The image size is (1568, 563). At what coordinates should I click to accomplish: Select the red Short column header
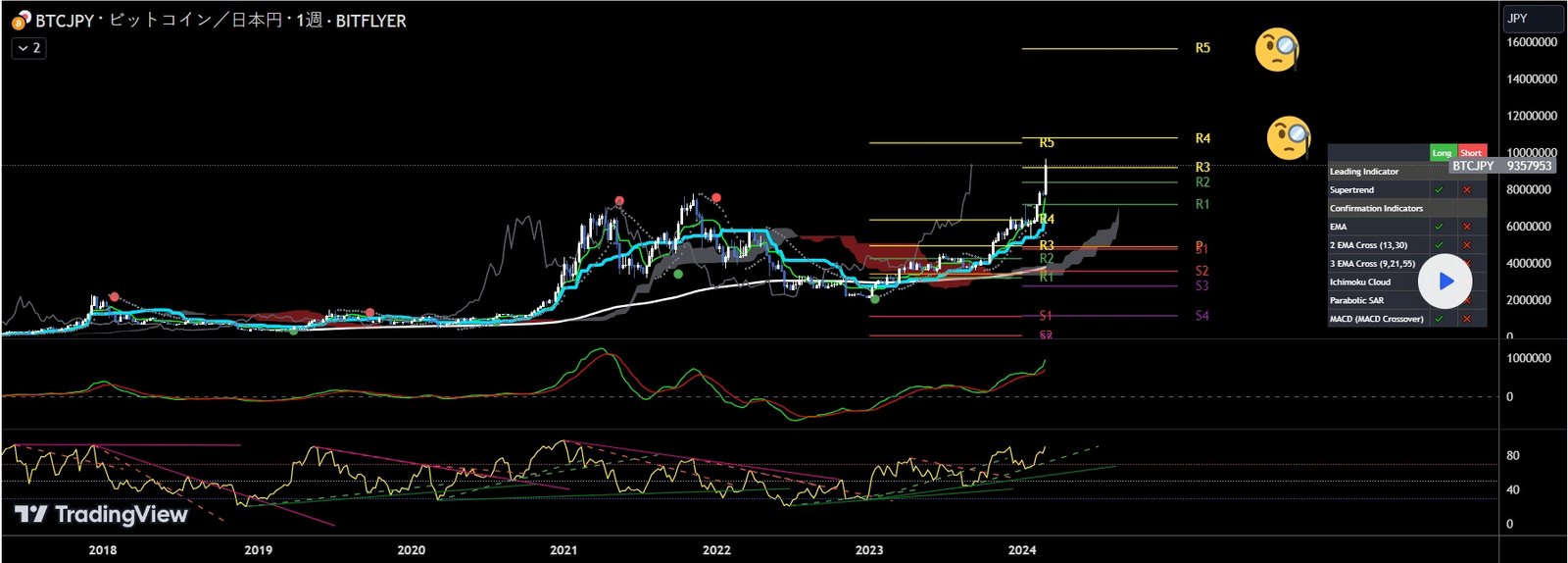click(x=1471, y=153)
